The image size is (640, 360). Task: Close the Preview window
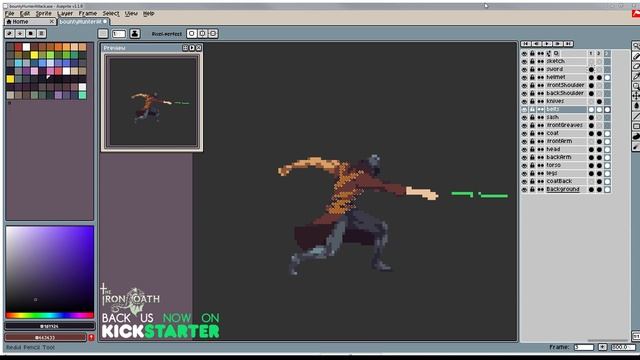[x=198, y=48]
